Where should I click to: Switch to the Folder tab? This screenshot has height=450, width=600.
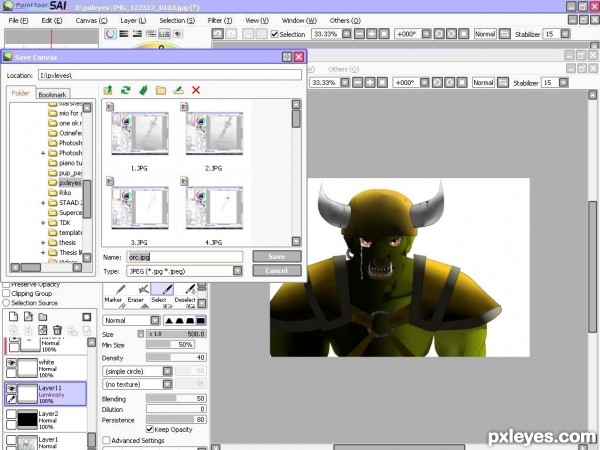(x=21, y=93)
